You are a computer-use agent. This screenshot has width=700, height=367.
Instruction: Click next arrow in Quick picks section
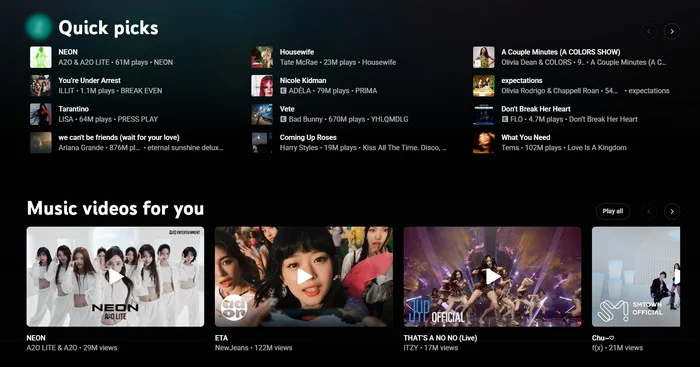[672, 31]
